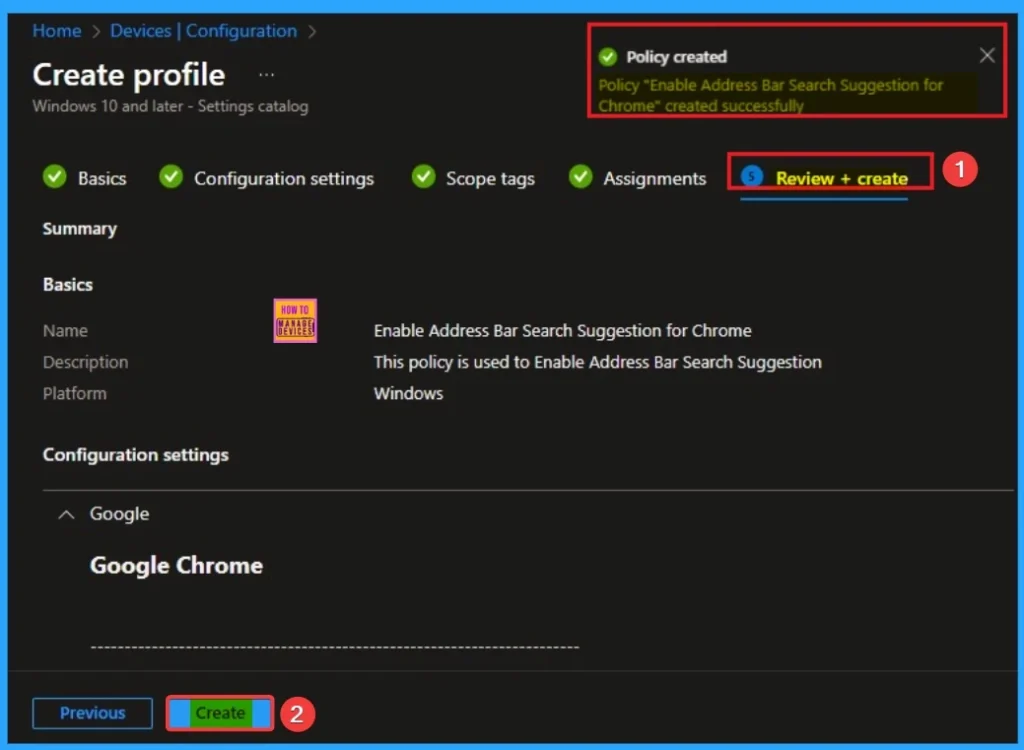Select the policy name 'Enable Address Bar Search Suggestion for Chrome'
The image size is (1024, 750).
(x=562, y=331)
